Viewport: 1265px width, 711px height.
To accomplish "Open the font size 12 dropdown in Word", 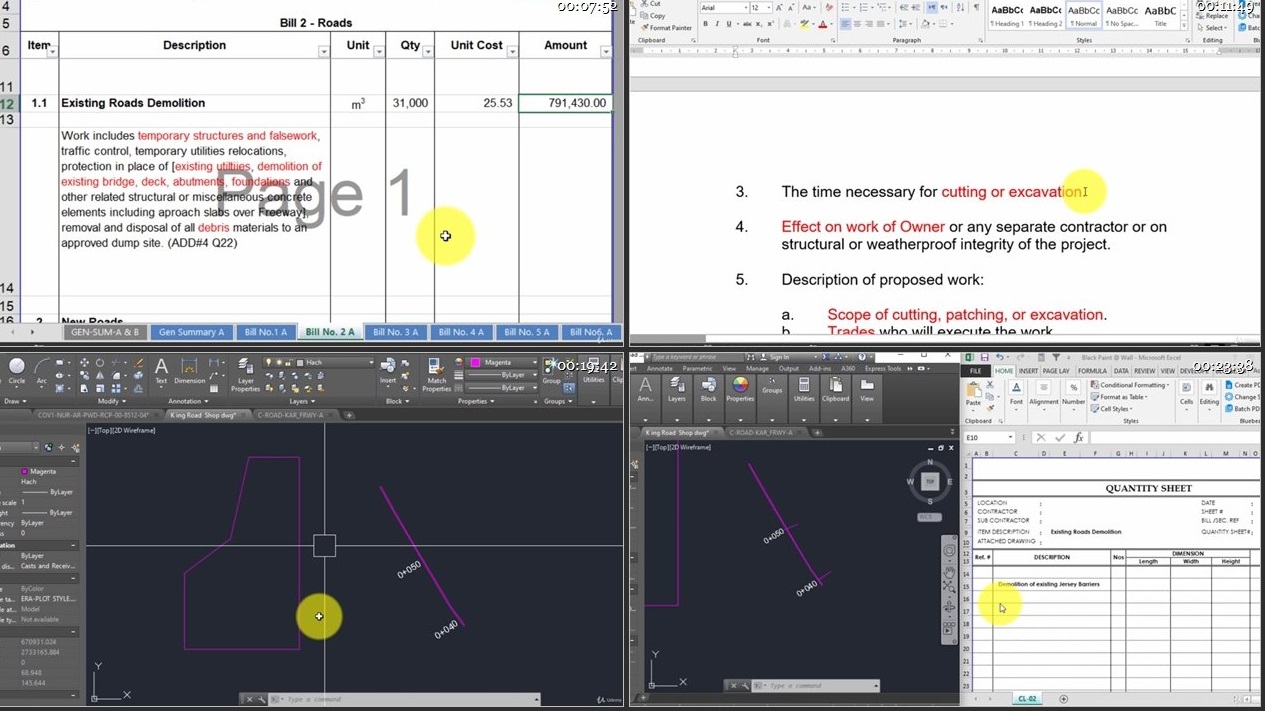I will click(x=768, y=7).
